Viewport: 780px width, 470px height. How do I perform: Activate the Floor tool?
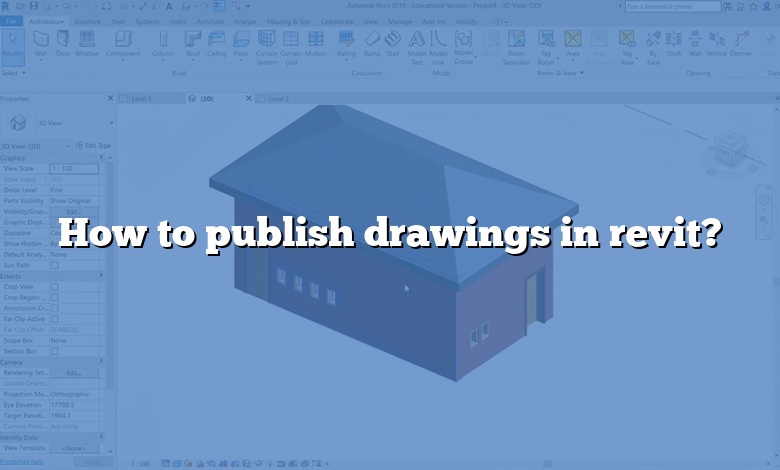[x=241, y=44]
